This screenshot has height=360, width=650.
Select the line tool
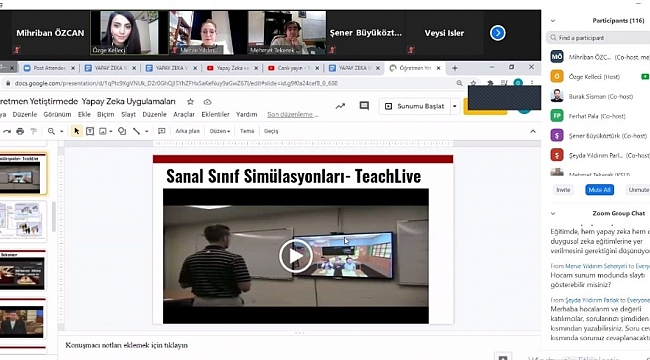click(x=136, y=131)
